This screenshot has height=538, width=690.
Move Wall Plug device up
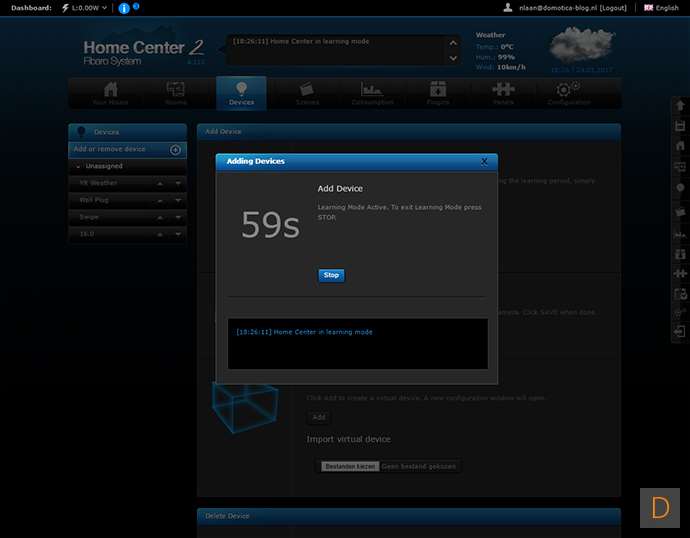(x=160, y=201)
